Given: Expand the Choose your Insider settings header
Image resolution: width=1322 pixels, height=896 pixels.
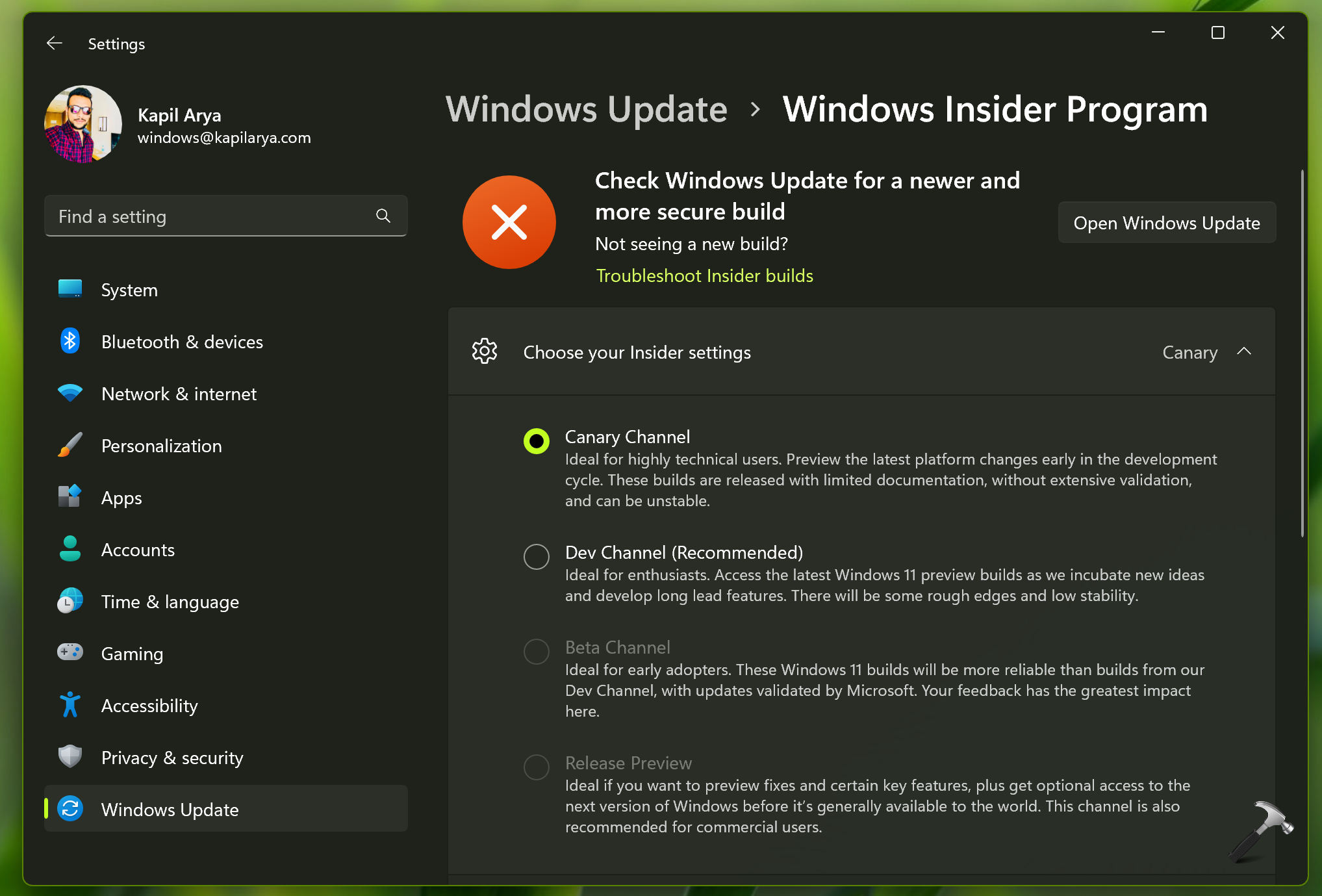Looking at the screenshot, I should 637,352.
